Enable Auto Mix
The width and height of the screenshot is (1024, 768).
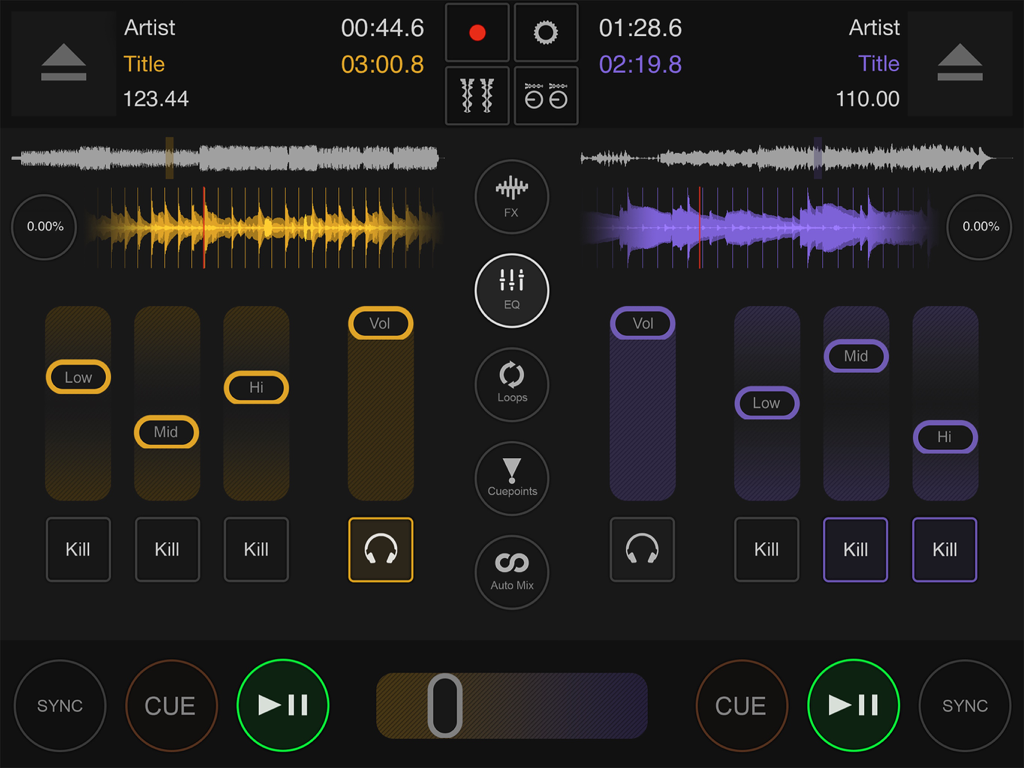pyautogui.click(x=511, y=571)
